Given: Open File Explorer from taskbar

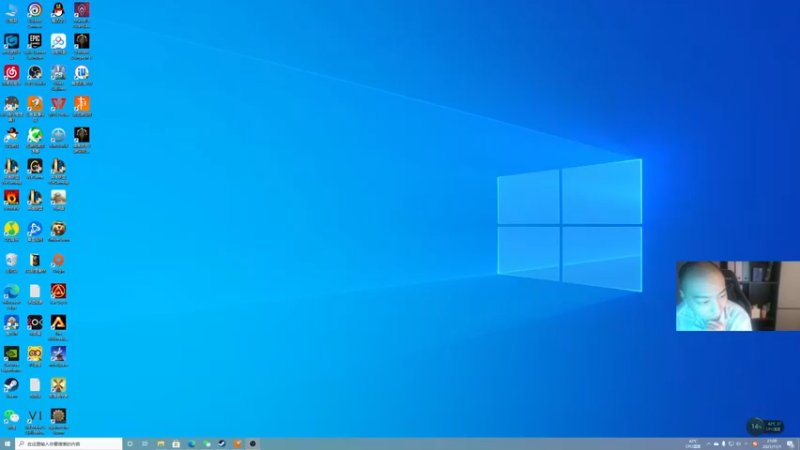Looking at the screenshot, I should (161, 444).
